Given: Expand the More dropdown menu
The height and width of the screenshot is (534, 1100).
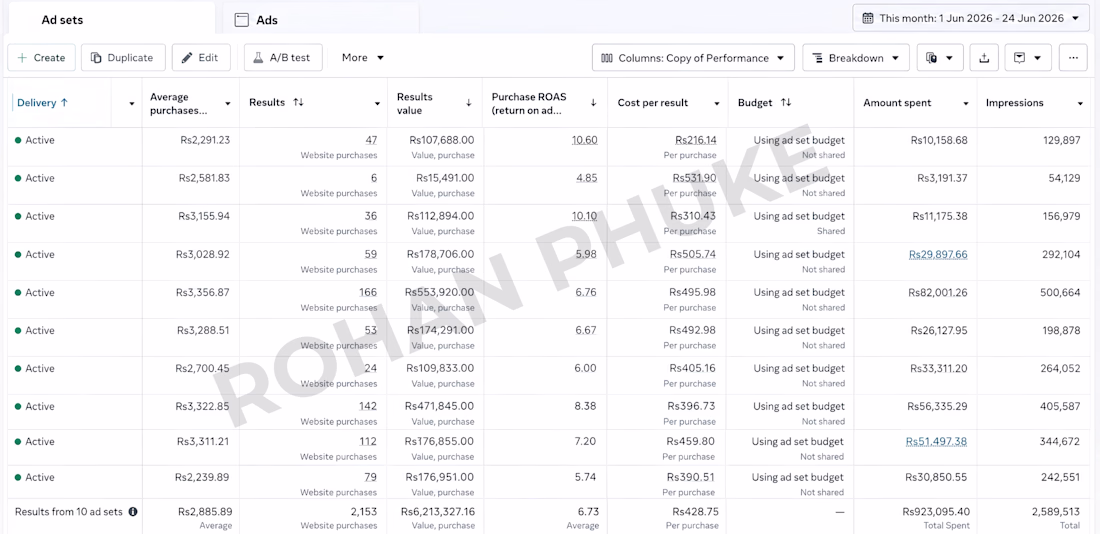Looking at the screenshot, I should 363,58.
